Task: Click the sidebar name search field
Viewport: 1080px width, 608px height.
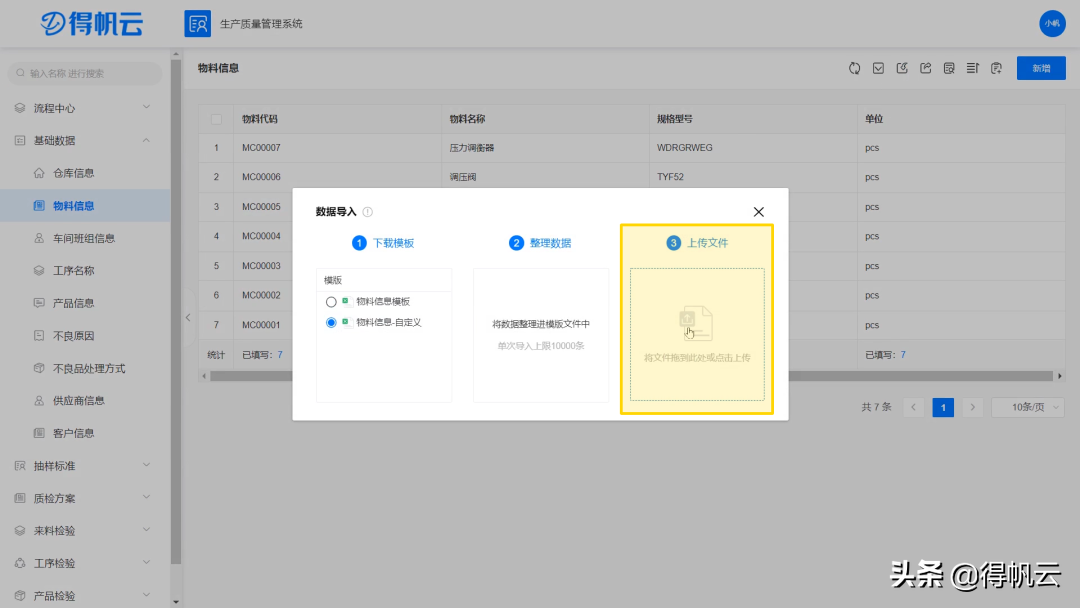Action: click(85, 73)
